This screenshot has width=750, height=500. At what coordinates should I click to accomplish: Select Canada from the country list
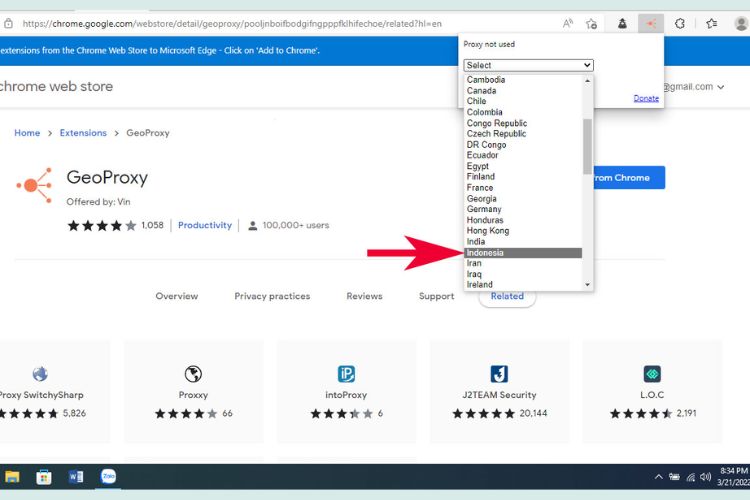point(523,90)
